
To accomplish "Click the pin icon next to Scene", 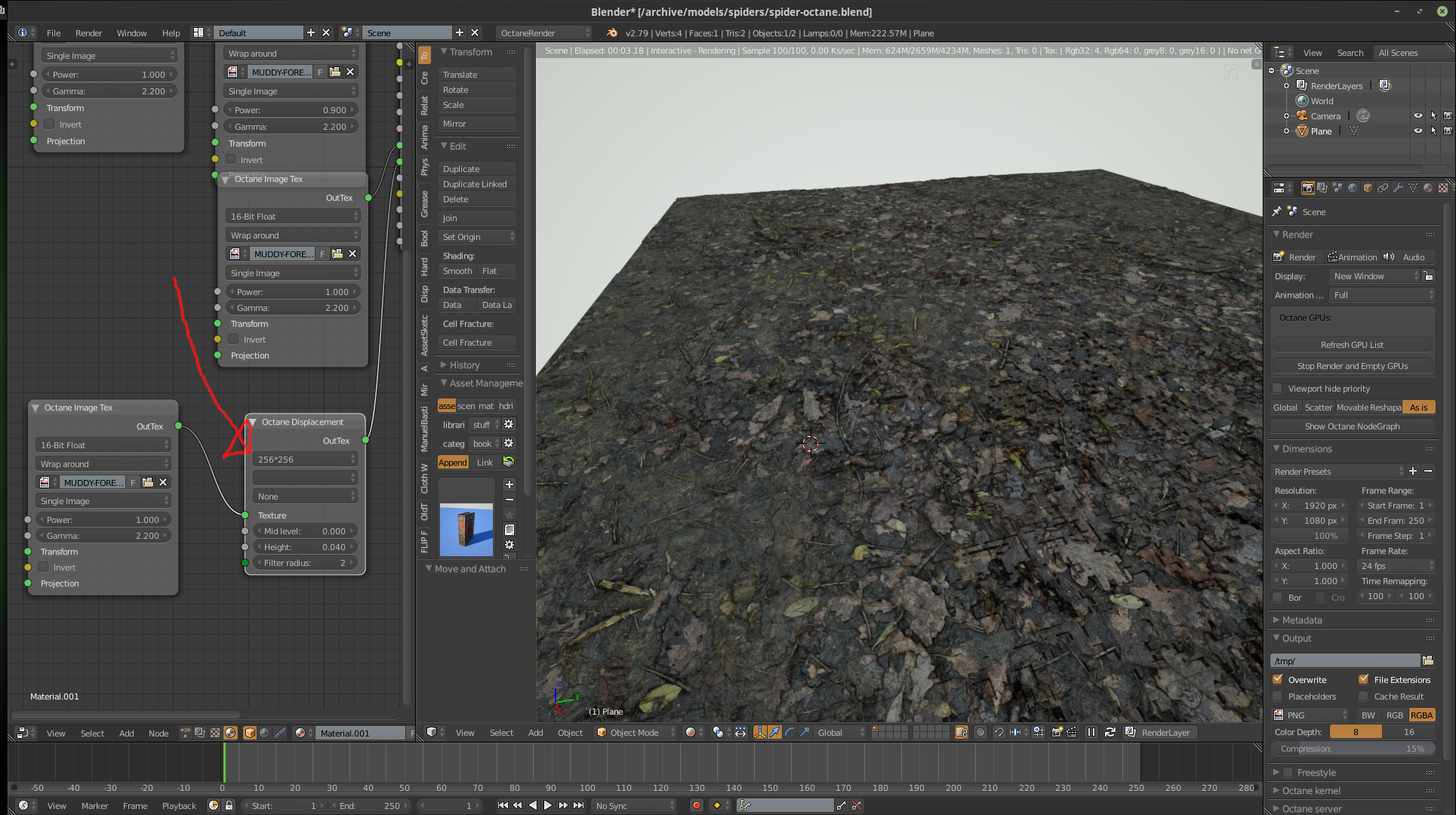I will tap(1277, 211).
